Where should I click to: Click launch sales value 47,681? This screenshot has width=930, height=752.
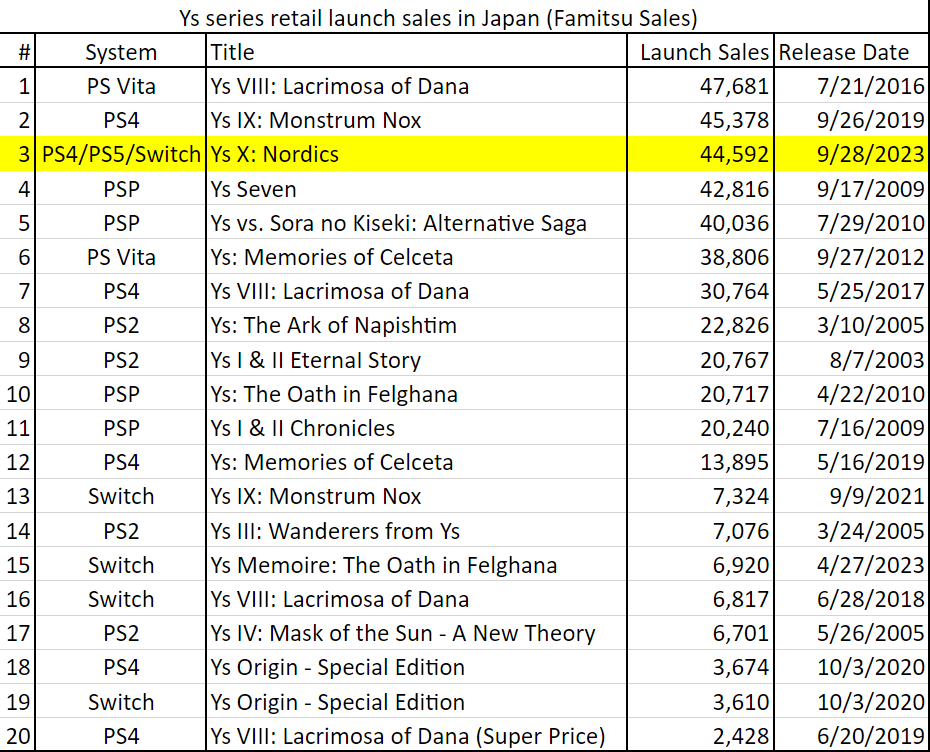[x=734, y=86]
